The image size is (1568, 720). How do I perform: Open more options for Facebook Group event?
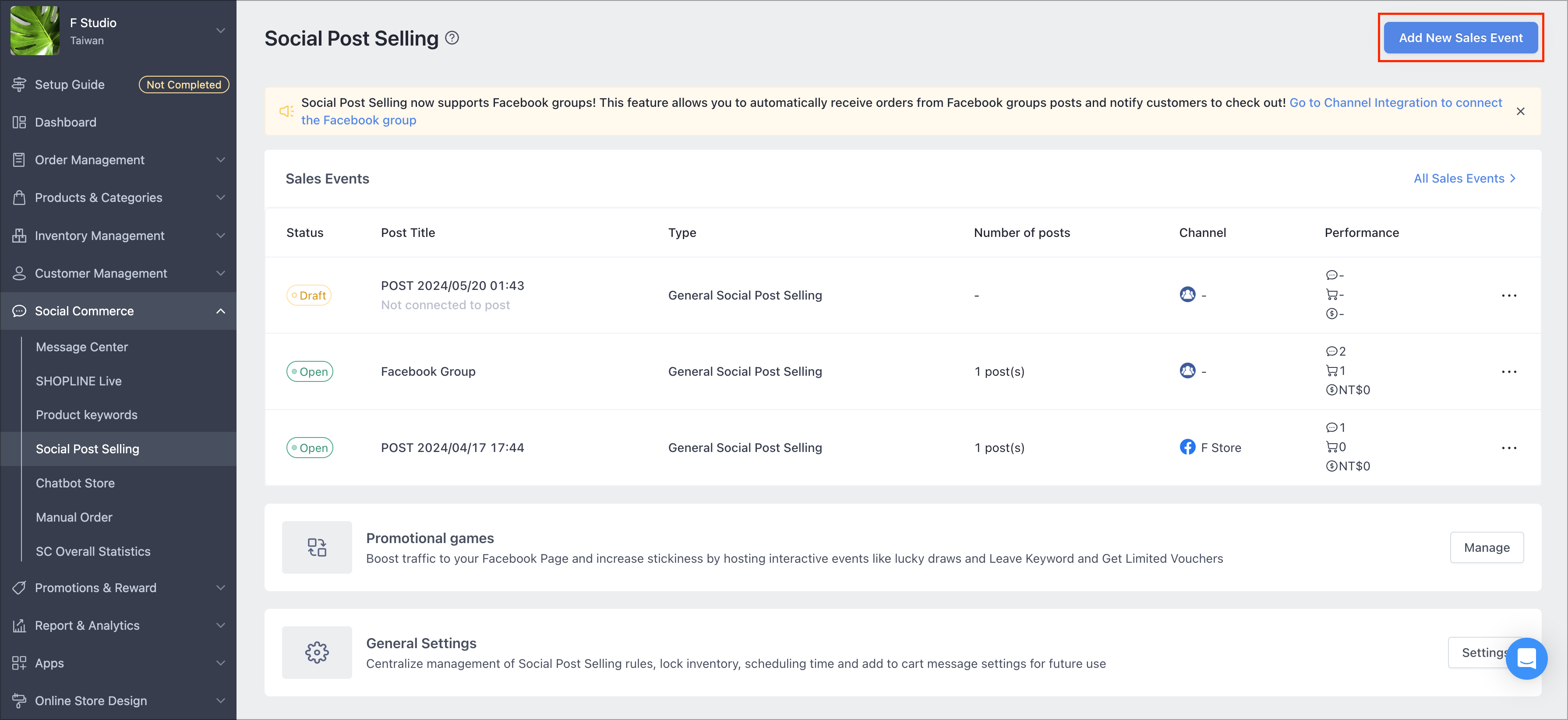coord(1509,372)
